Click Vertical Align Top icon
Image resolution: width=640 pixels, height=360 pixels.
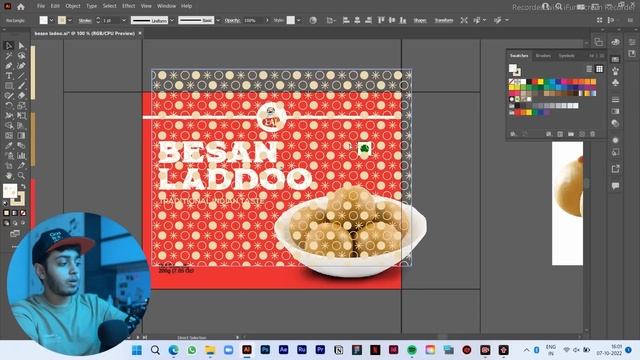pyautogui.click(x=381, y=20)
